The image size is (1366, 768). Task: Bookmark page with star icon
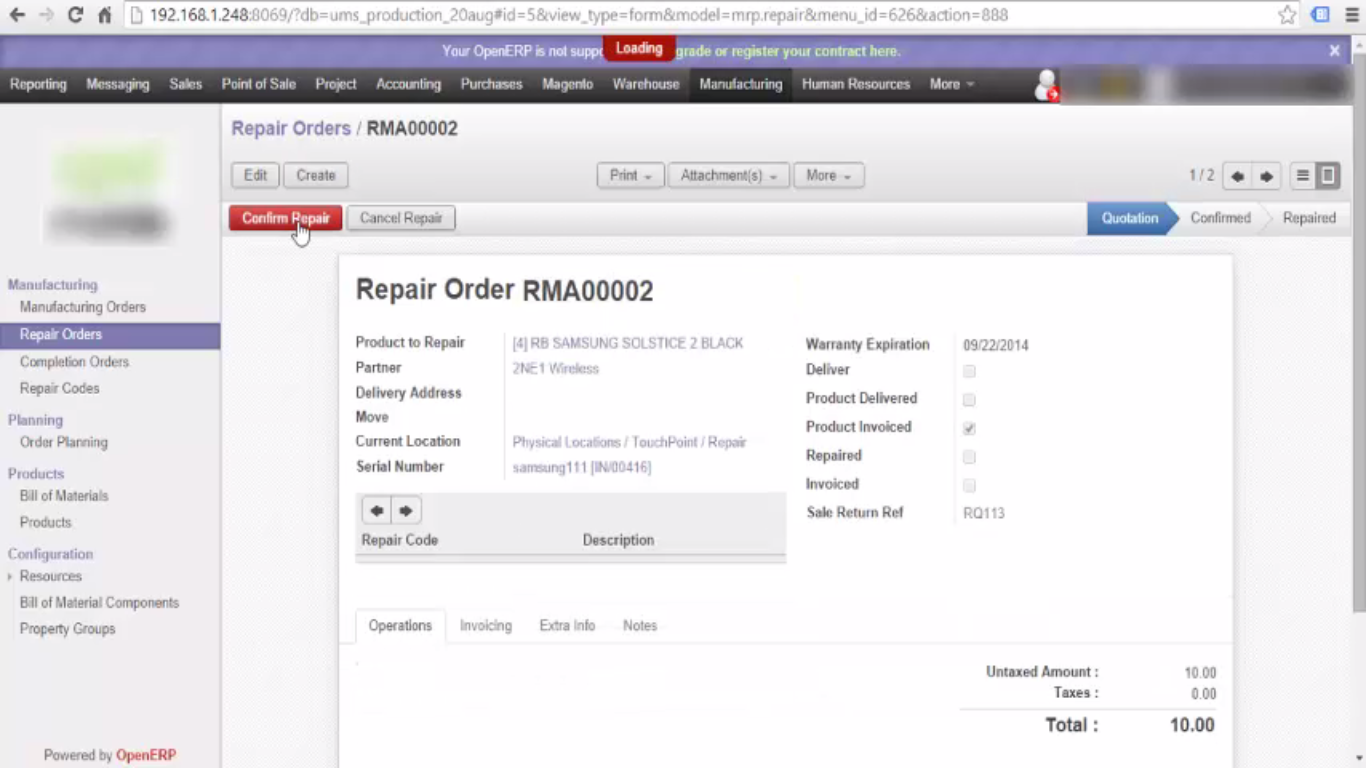point(1287,15)
